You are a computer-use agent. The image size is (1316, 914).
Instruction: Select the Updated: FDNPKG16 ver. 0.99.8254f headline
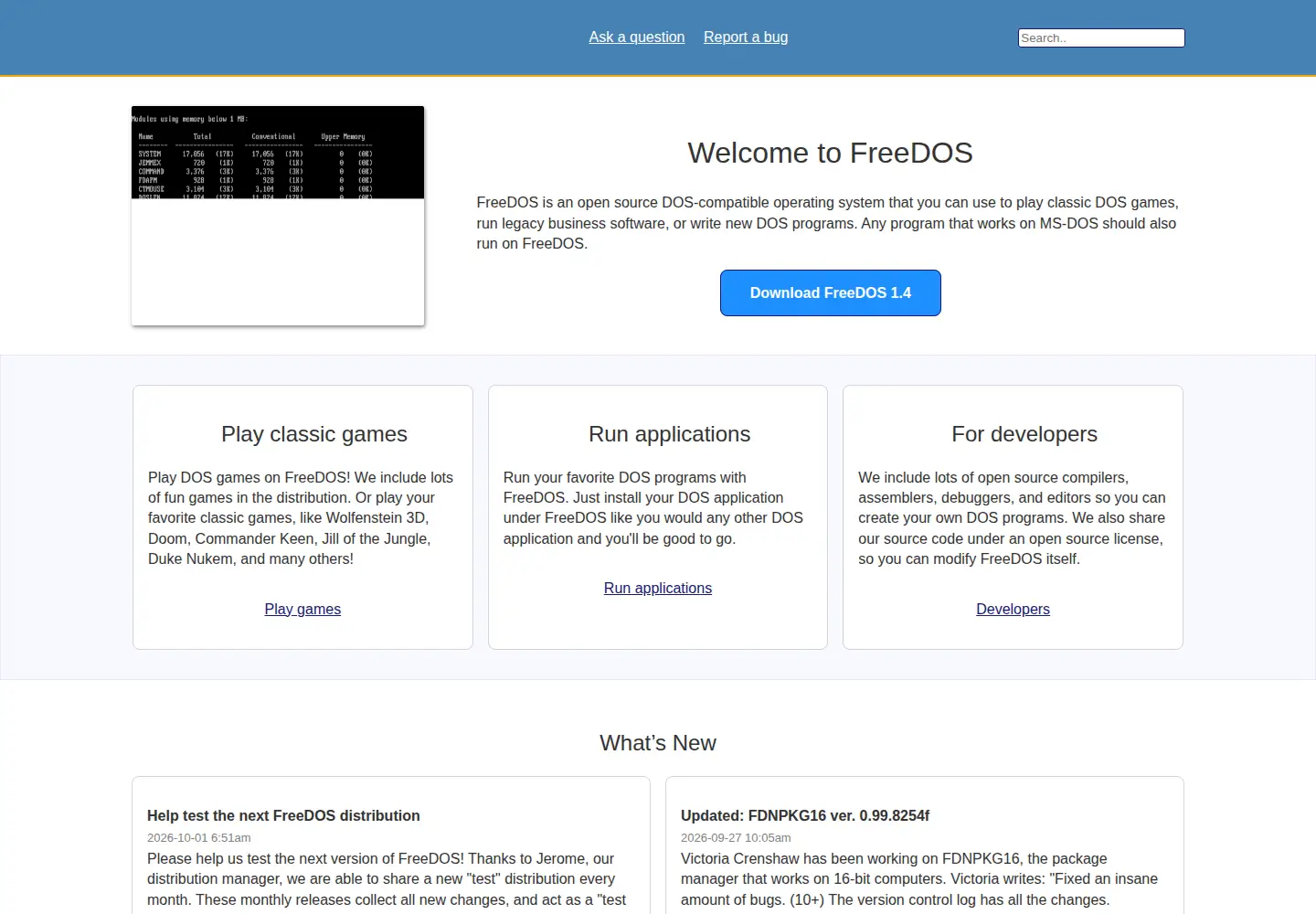tap(805, 815)
